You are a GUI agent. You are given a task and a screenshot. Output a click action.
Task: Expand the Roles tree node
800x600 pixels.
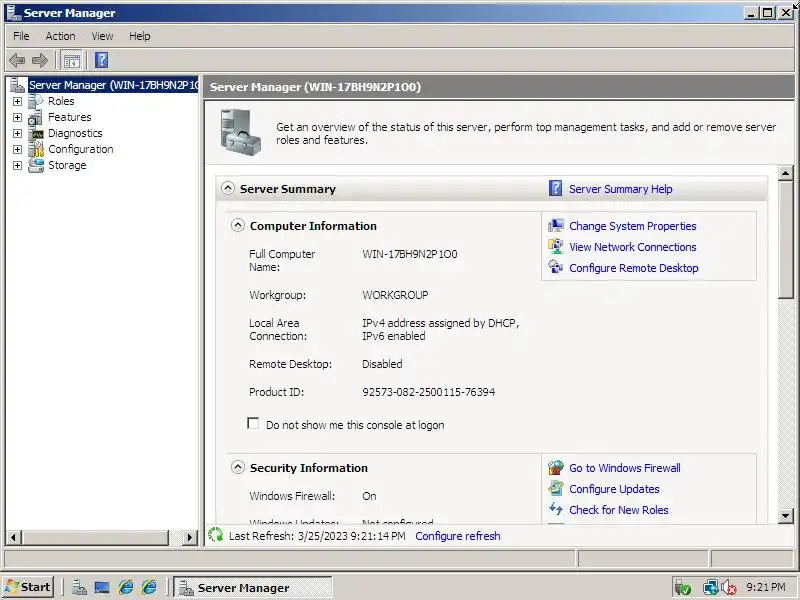click(x=17, y=102)
